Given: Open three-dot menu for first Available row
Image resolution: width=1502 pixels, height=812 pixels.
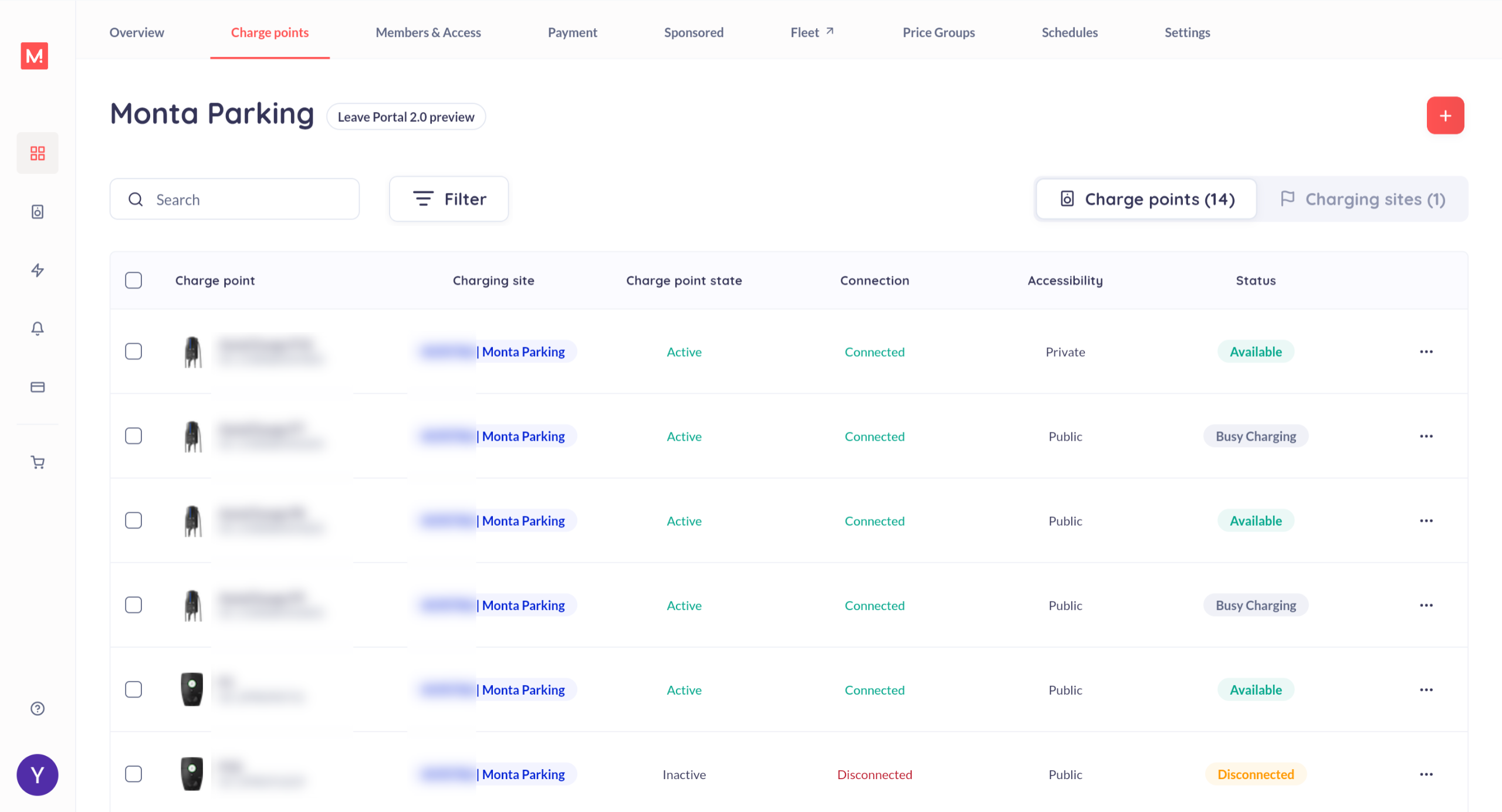Looking at the screenshot, I should pyautogui.click(x=1426, y=351).
